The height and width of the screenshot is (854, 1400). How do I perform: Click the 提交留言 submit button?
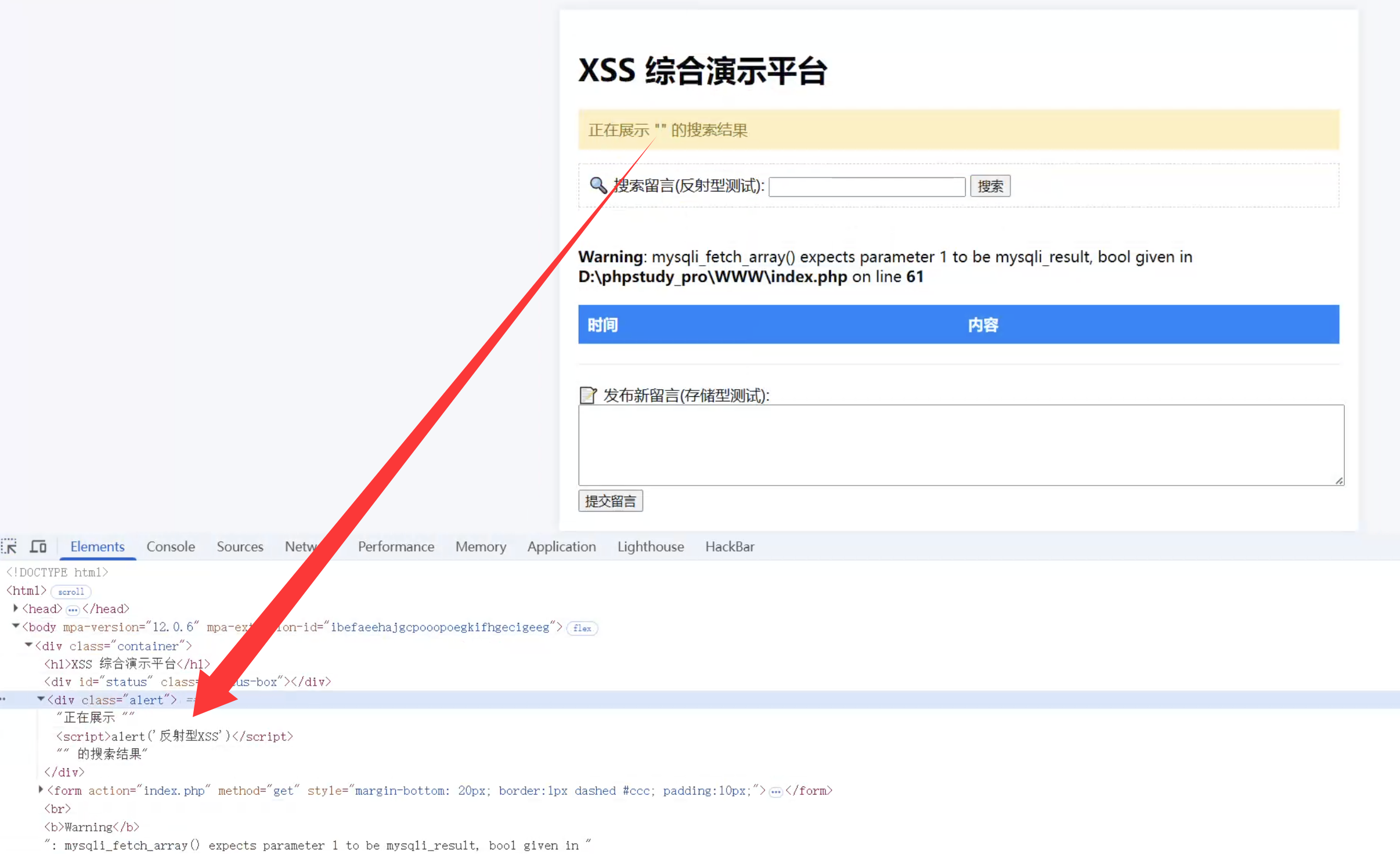coord(611,501)
